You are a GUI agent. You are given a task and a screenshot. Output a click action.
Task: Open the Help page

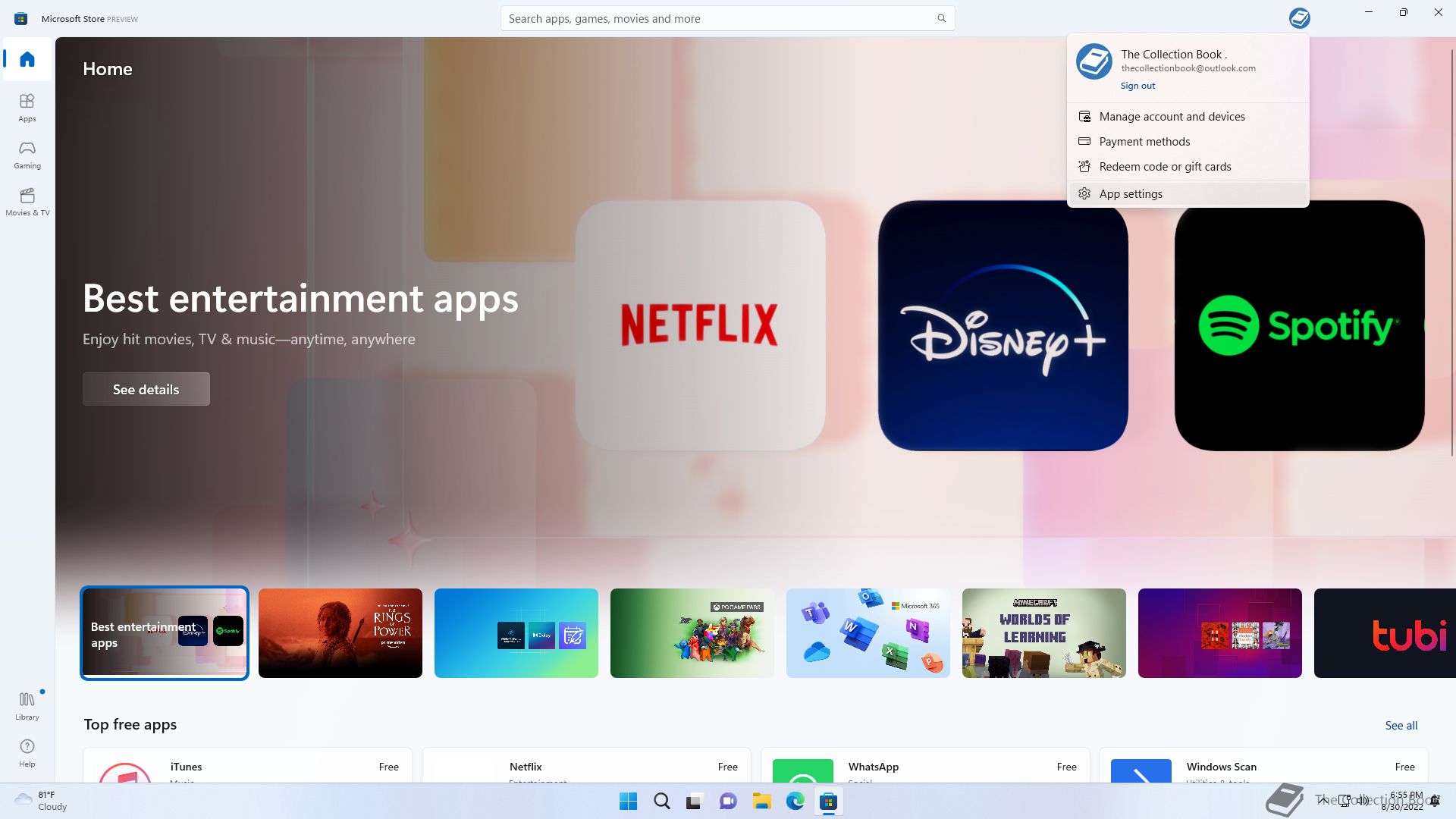click(27, 753)
